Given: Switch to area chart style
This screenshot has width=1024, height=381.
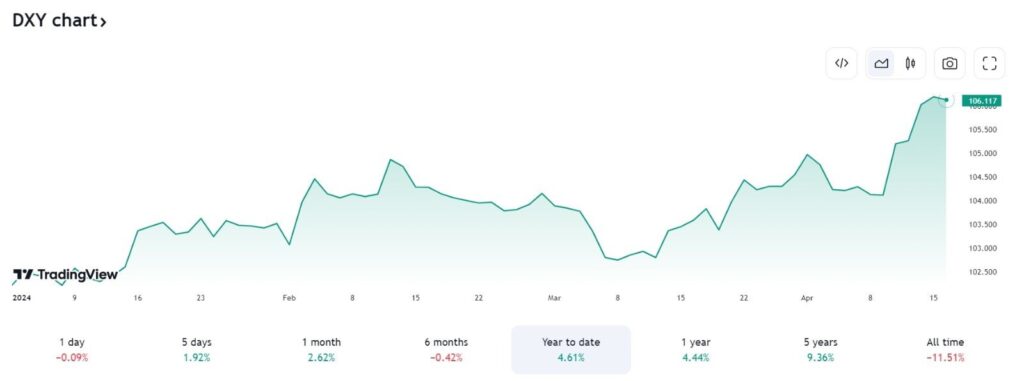Looking at the screenshot, I should click(x=881, y=63).
